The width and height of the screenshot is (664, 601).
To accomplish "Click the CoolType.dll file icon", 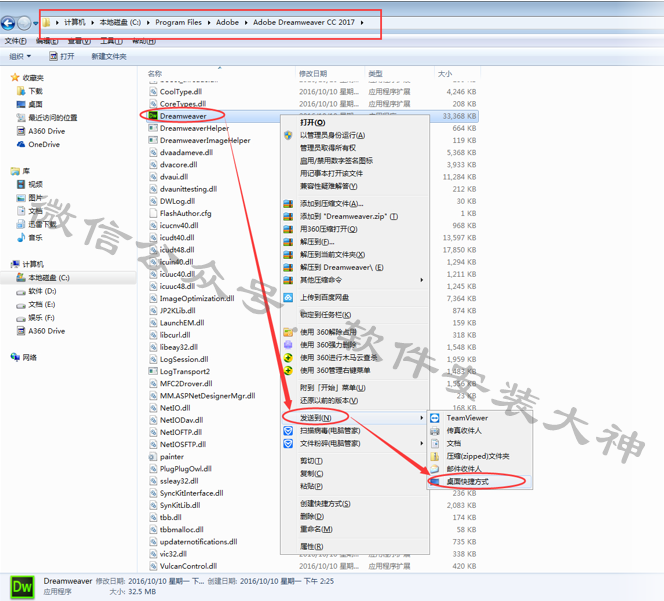I will 153,91.
